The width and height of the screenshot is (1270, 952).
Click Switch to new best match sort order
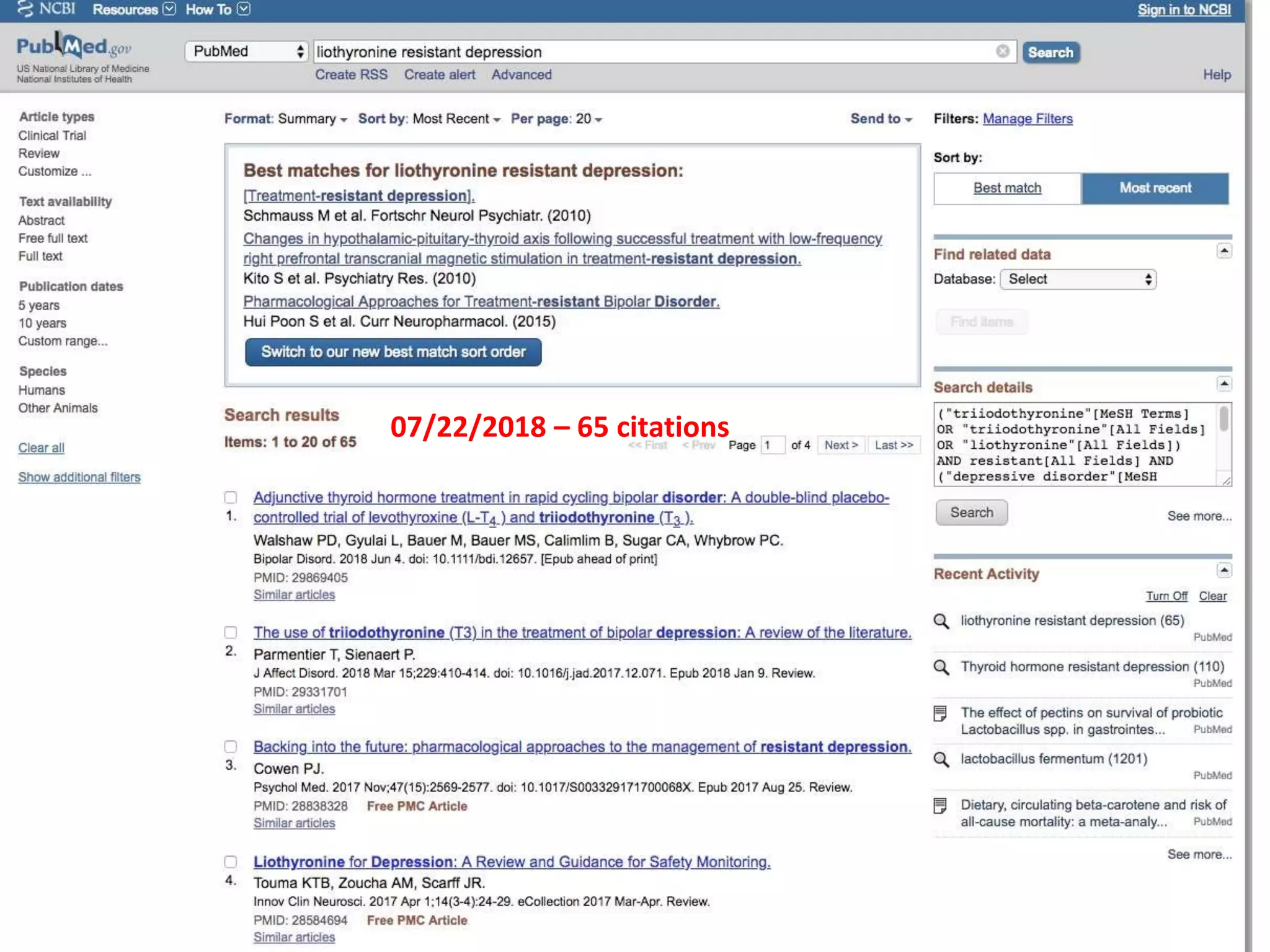pos(393,352)
